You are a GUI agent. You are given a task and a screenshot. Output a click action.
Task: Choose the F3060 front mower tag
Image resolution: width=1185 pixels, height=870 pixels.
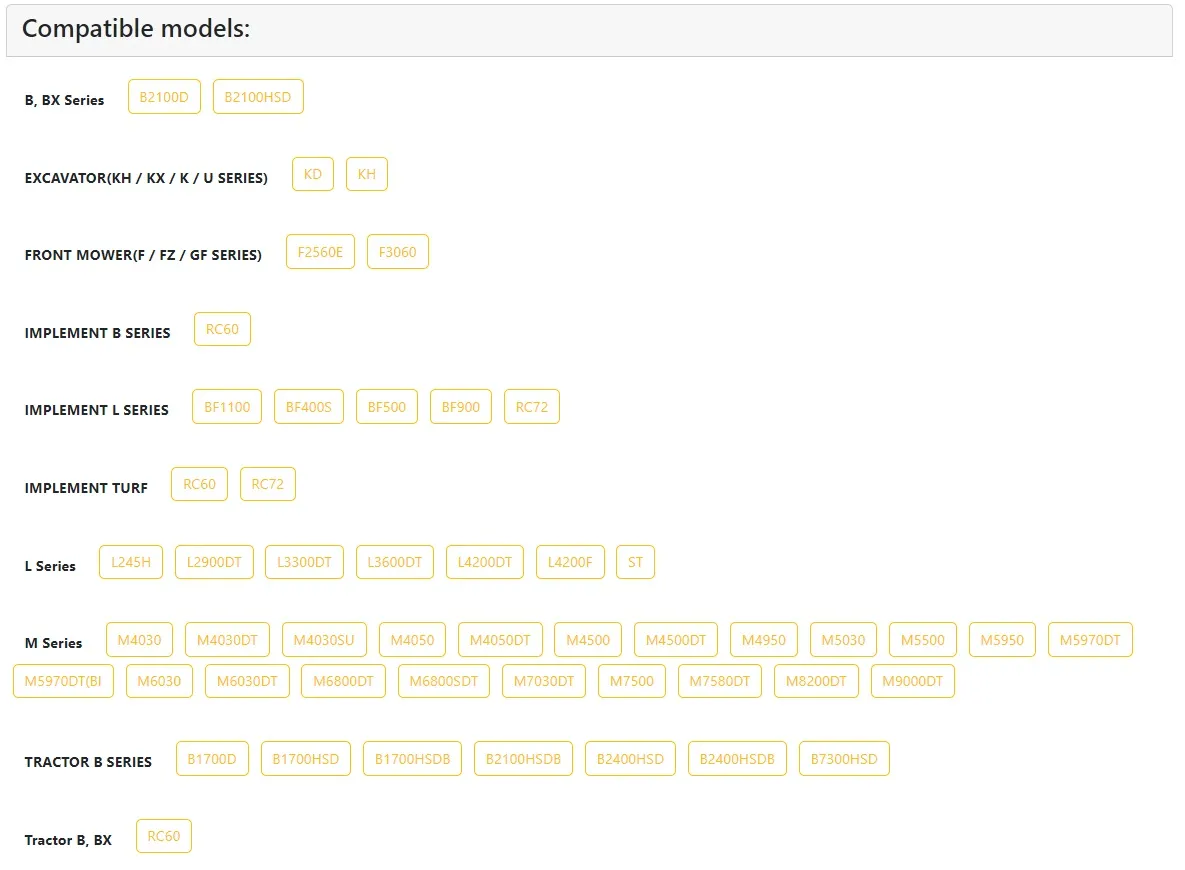click(x=398, y=252)
